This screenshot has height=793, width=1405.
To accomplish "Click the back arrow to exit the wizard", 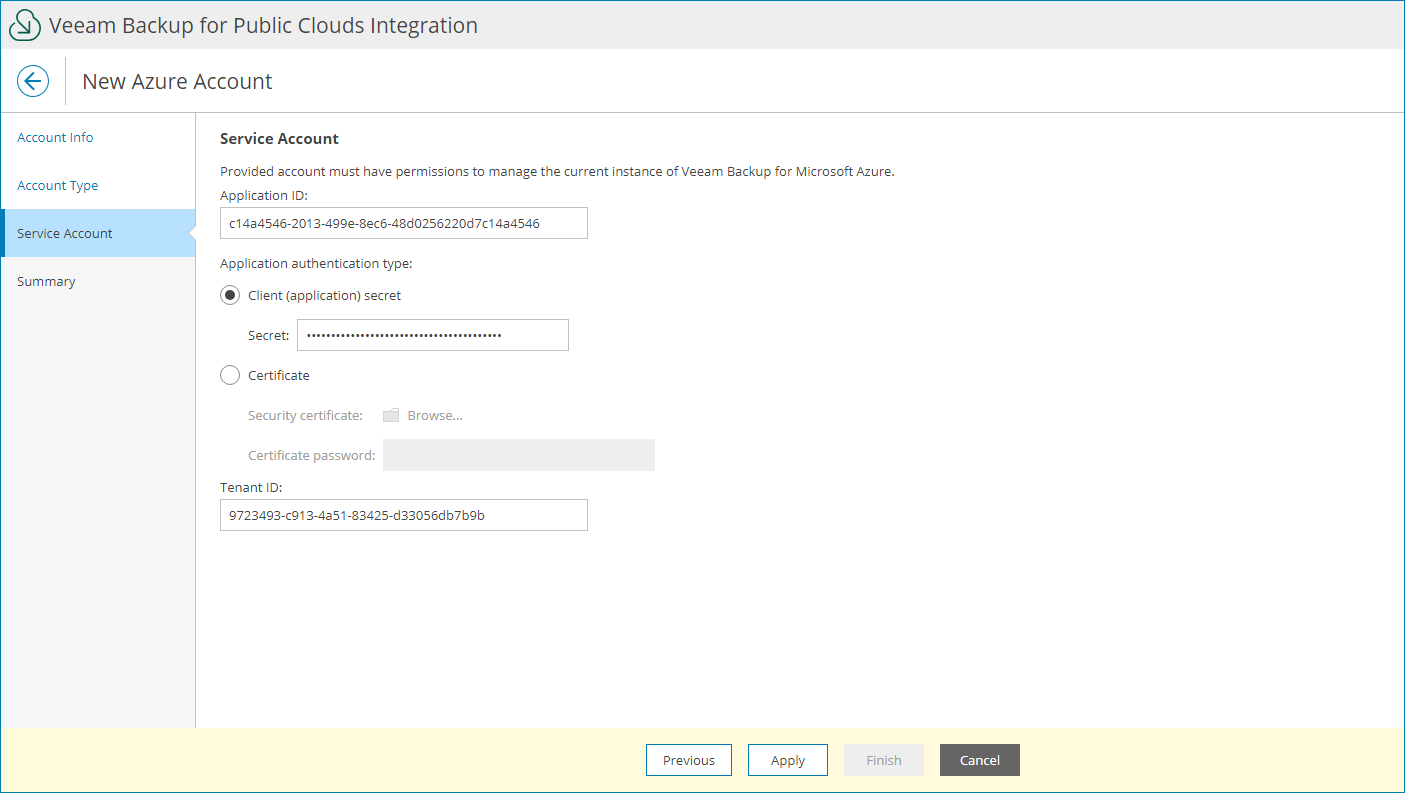I will [x=33, y=81].
